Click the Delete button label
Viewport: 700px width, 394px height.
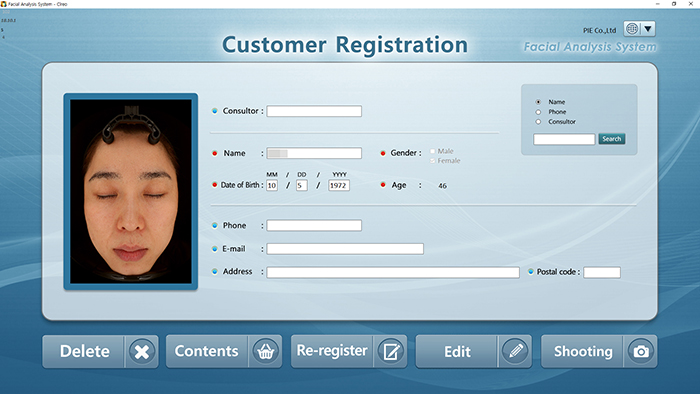click(85, 352)
